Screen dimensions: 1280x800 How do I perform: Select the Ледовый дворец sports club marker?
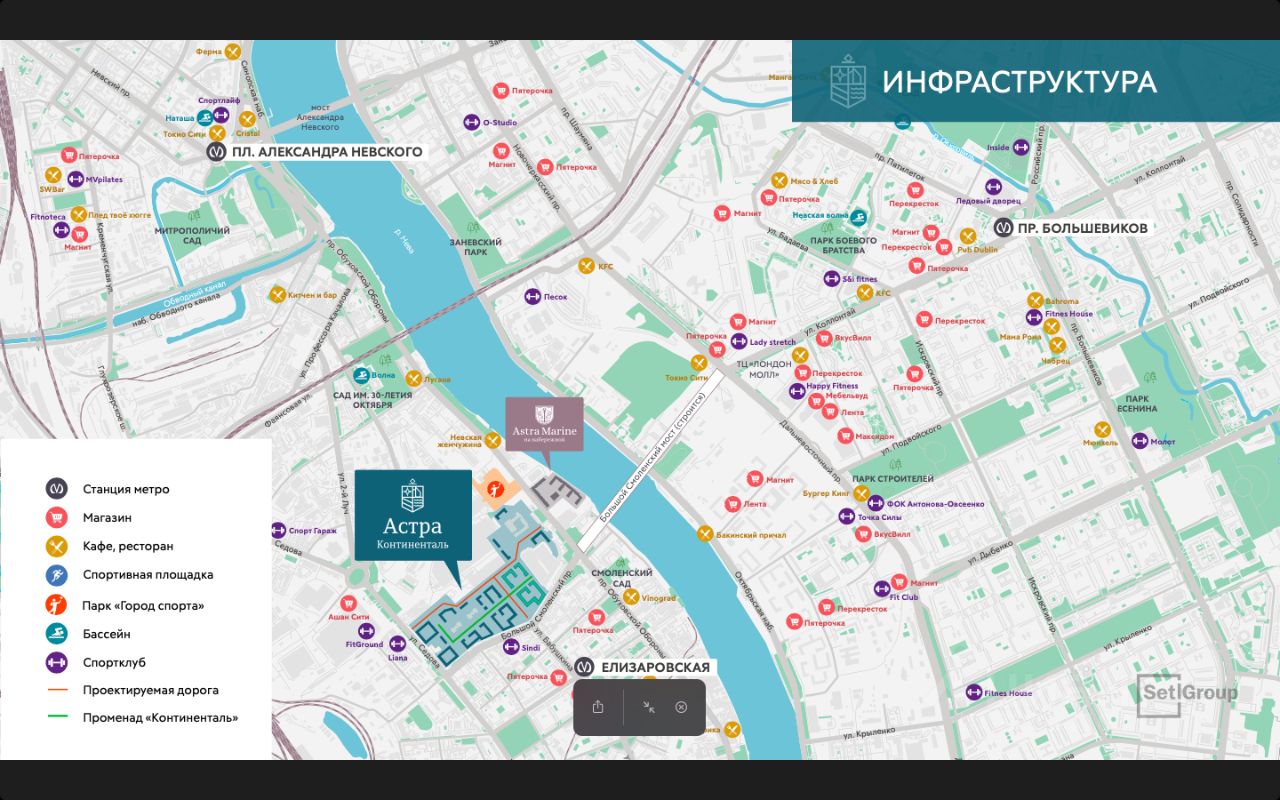(993, 186)
